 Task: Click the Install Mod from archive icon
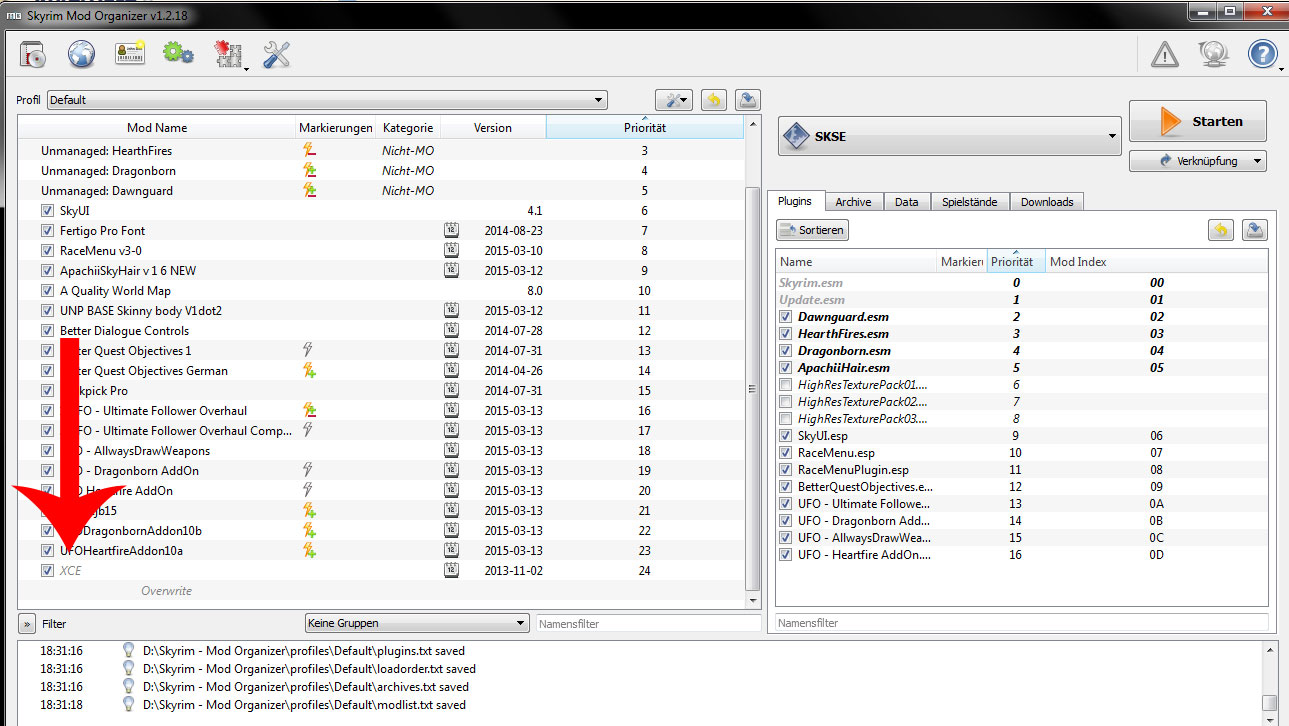coord(32,55)
